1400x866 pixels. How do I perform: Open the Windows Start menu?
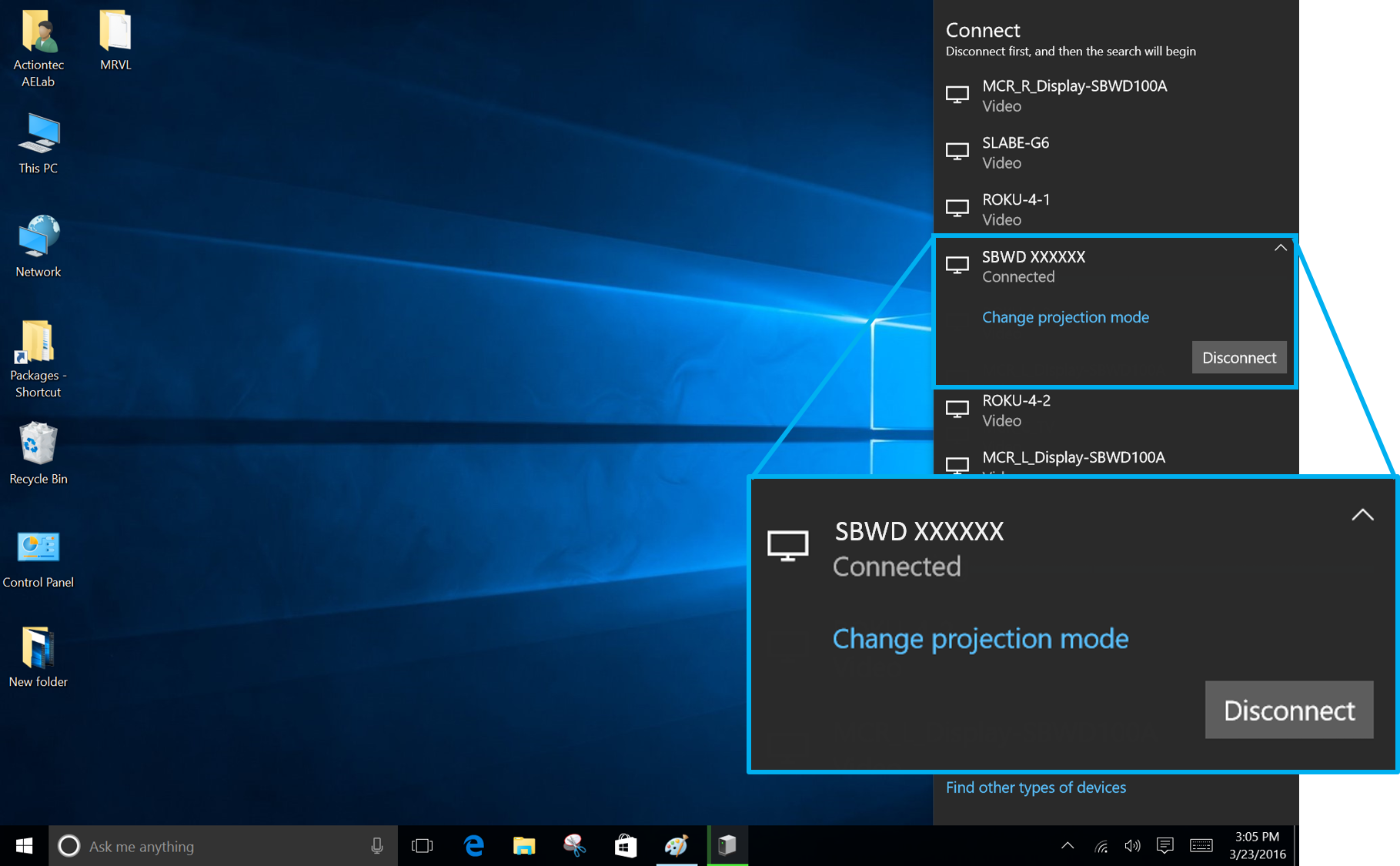point(24,846)
